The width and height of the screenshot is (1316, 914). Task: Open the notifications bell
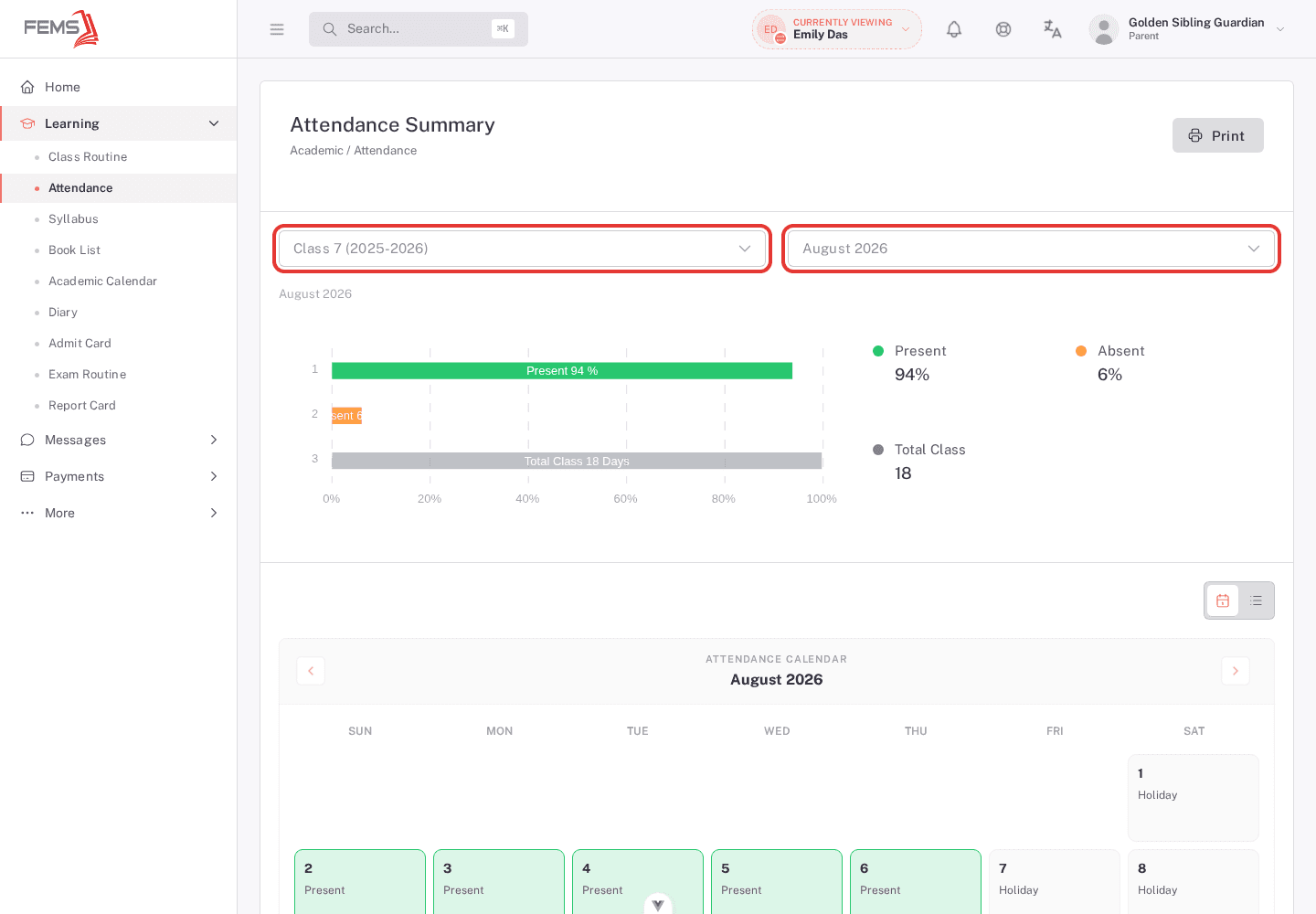pos(954,29)
